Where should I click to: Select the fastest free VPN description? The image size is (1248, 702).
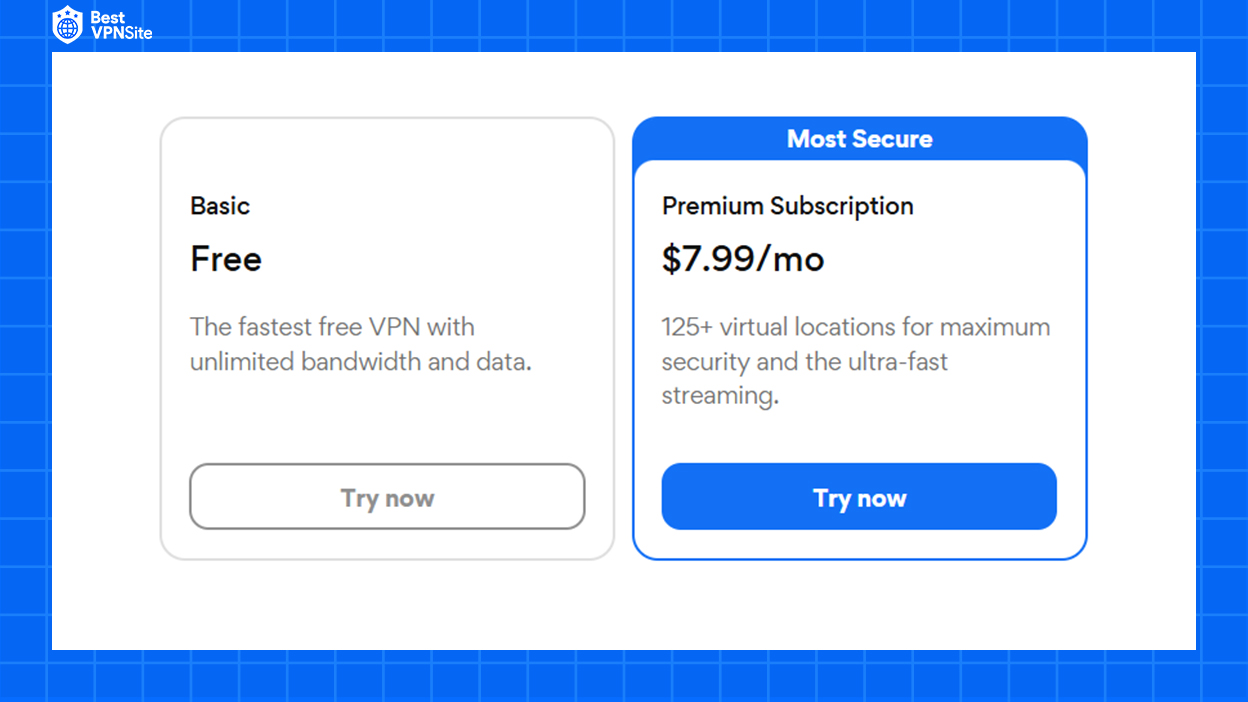361,344
